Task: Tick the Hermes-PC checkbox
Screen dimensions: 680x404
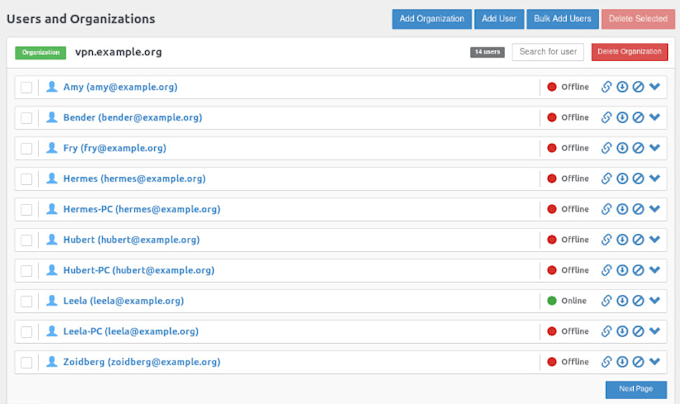Action: pos(26,210)
